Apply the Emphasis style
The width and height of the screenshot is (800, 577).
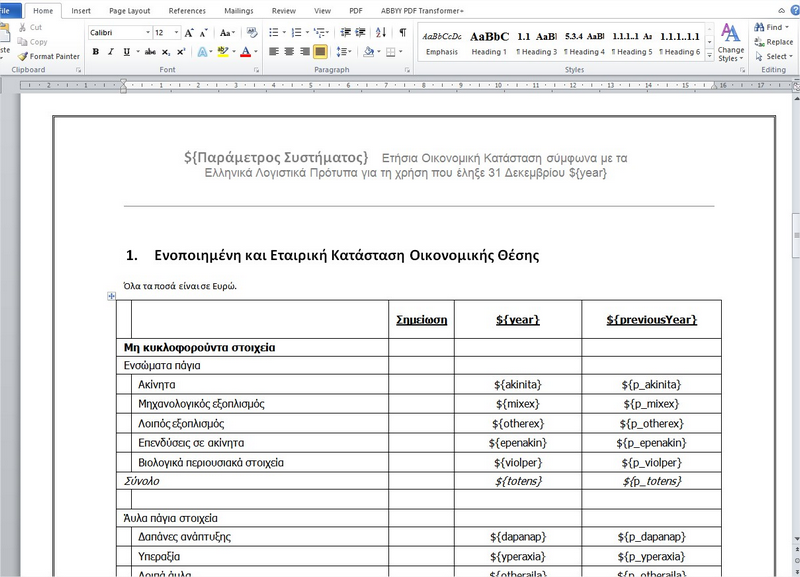[x=442, y=43]
